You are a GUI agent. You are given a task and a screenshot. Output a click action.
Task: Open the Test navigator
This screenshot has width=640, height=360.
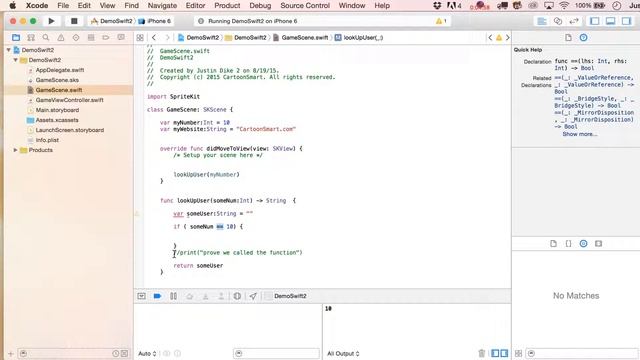(76, 38)
